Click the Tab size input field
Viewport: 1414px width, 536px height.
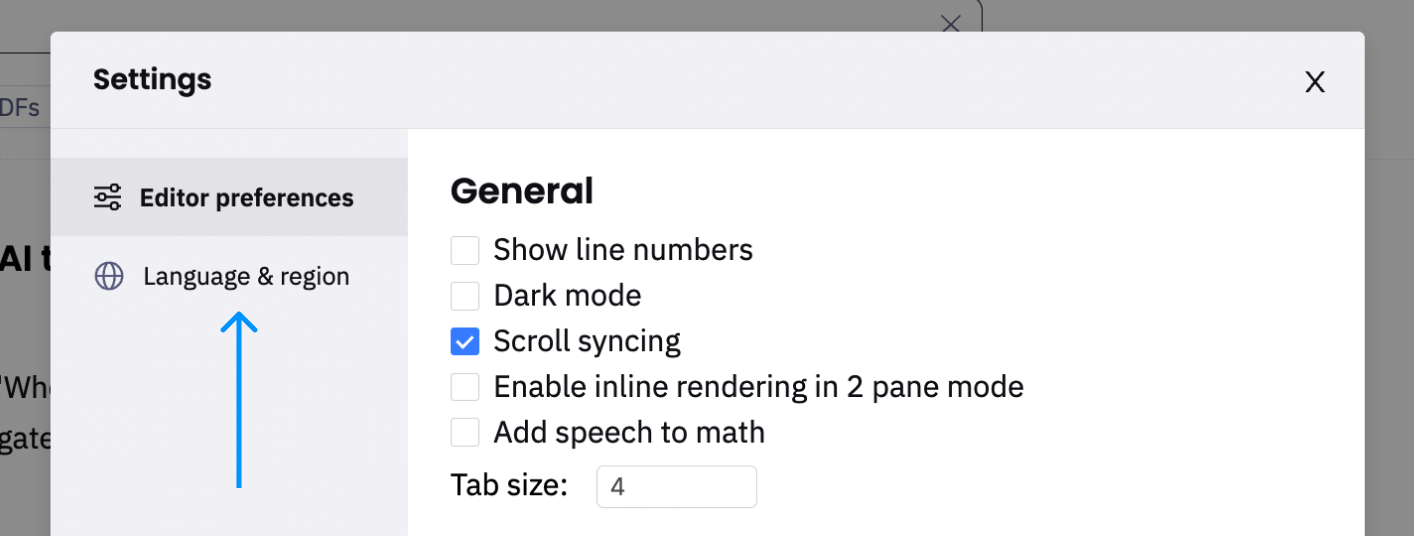pyautogui.click(x=677, y=487)
